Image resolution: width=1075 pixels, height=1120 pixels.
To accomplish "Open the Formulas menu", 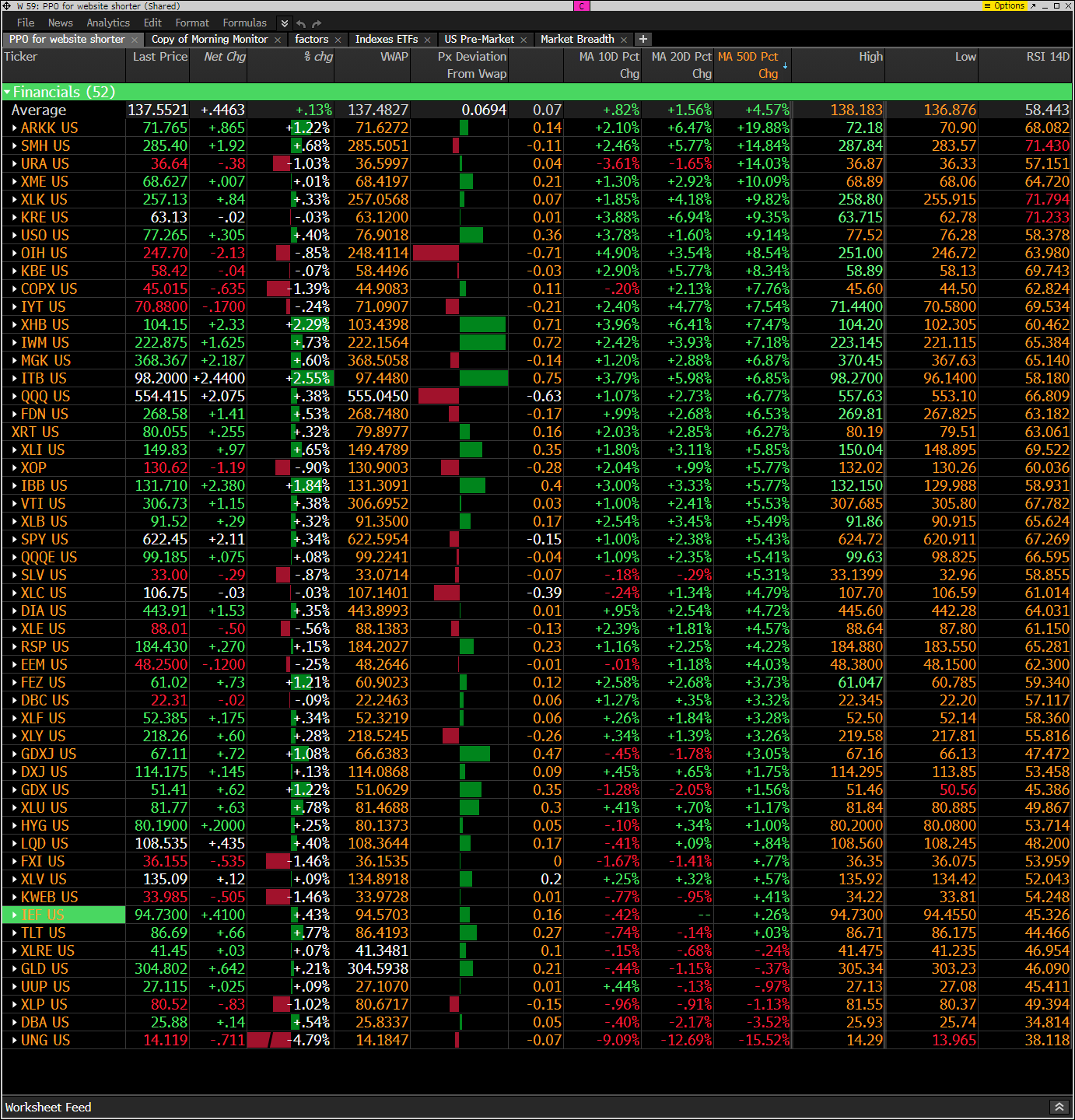I will tap(244, 23).
